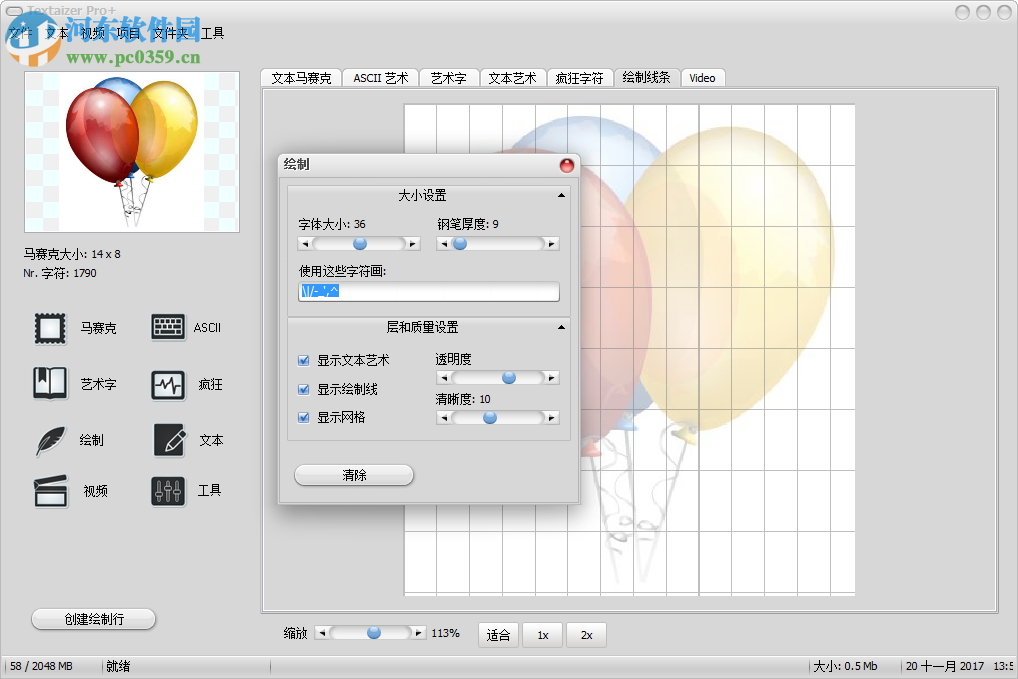Select the ASCII tool icon

[167, 327]
